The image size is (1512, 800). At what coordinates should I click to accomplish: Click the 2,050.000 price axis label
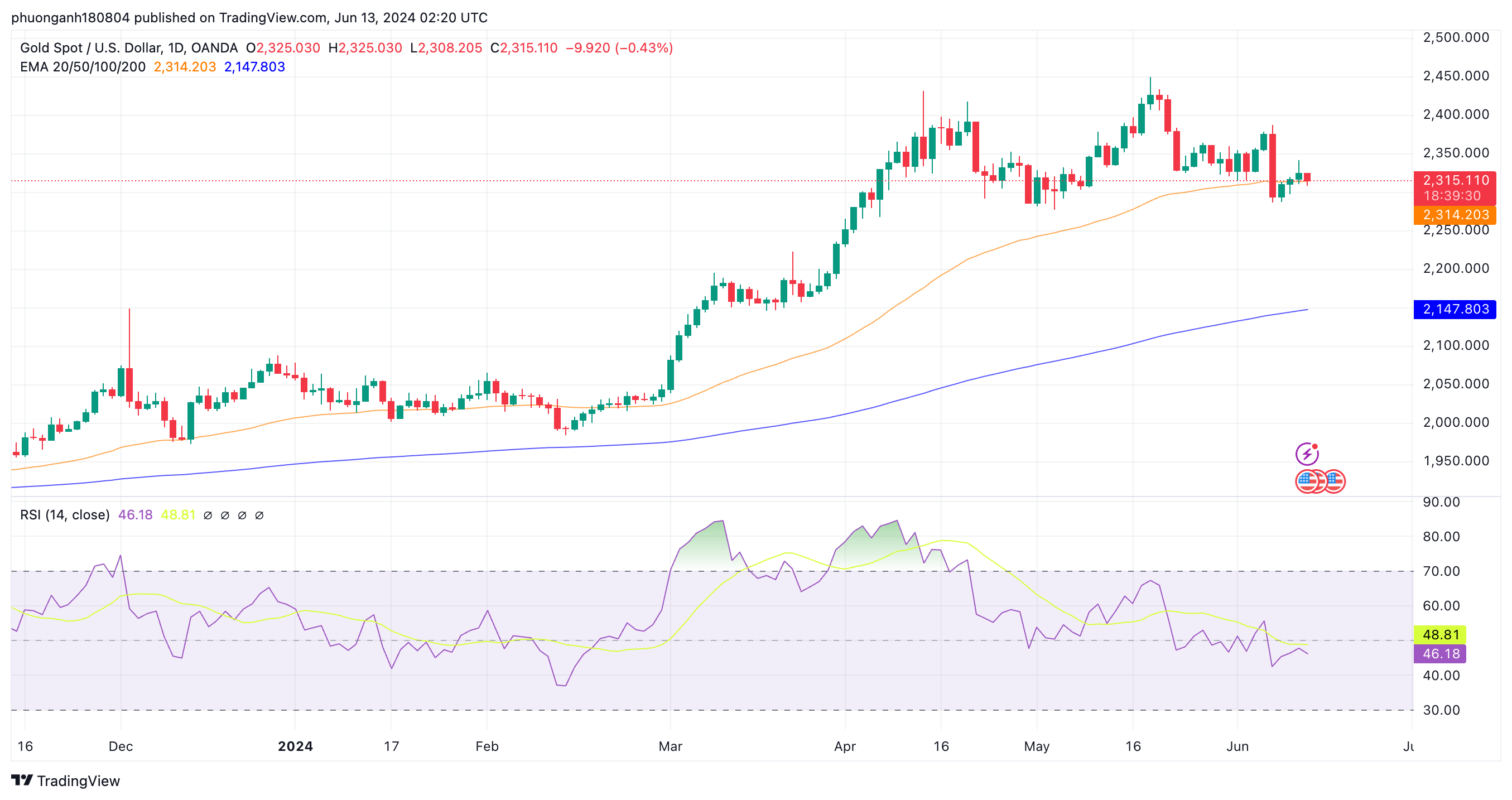[1456, 384]
